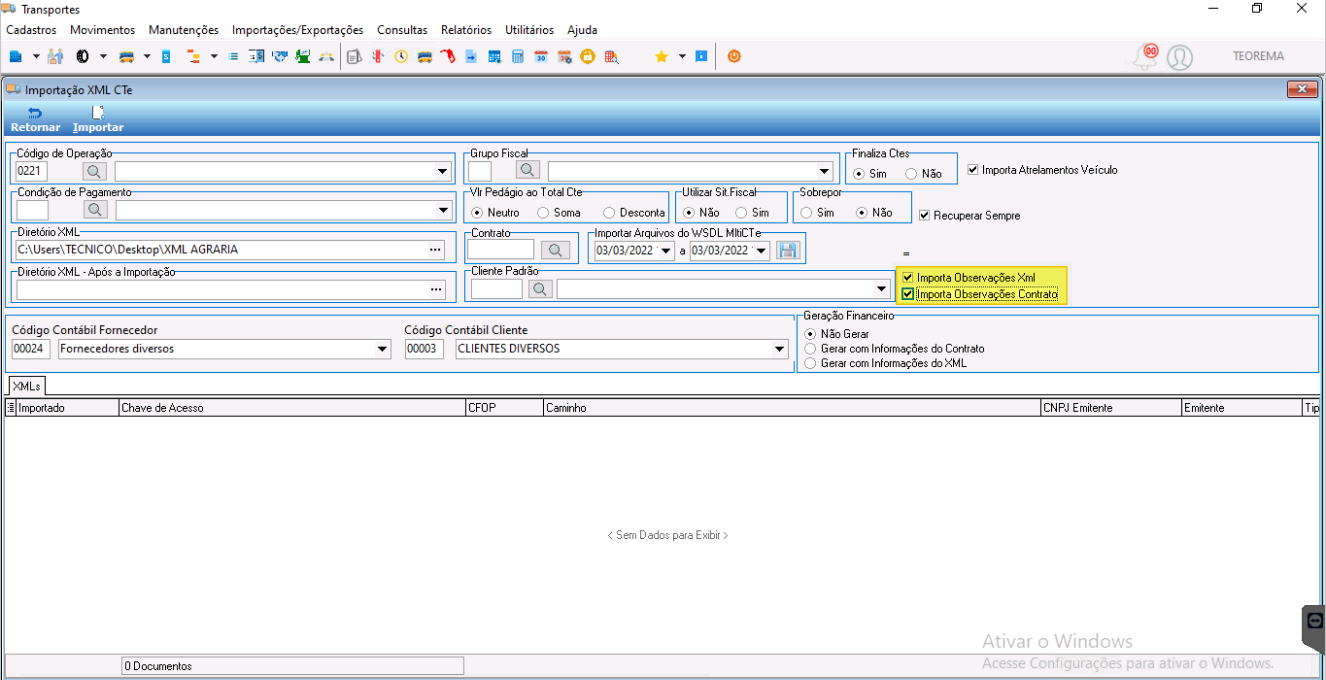The image size is (1326, 680).
Task: Open the Importações/Exportações menu
Action: (298, 30)
